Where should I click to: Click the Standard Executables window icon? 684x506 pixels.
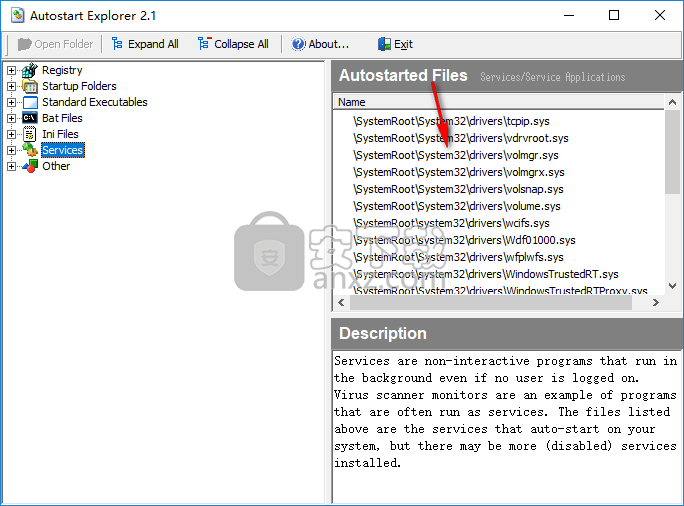click(x=30, y=102)
